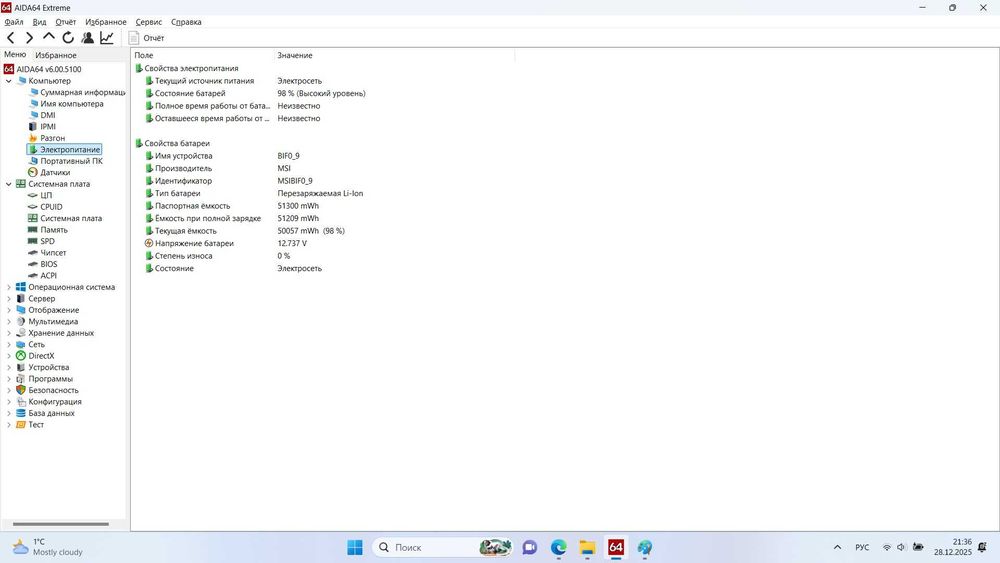Open the ACPI tree item
Image resolution: width=1000 pixels, height=563 pixels.
[x=48, y=276]
